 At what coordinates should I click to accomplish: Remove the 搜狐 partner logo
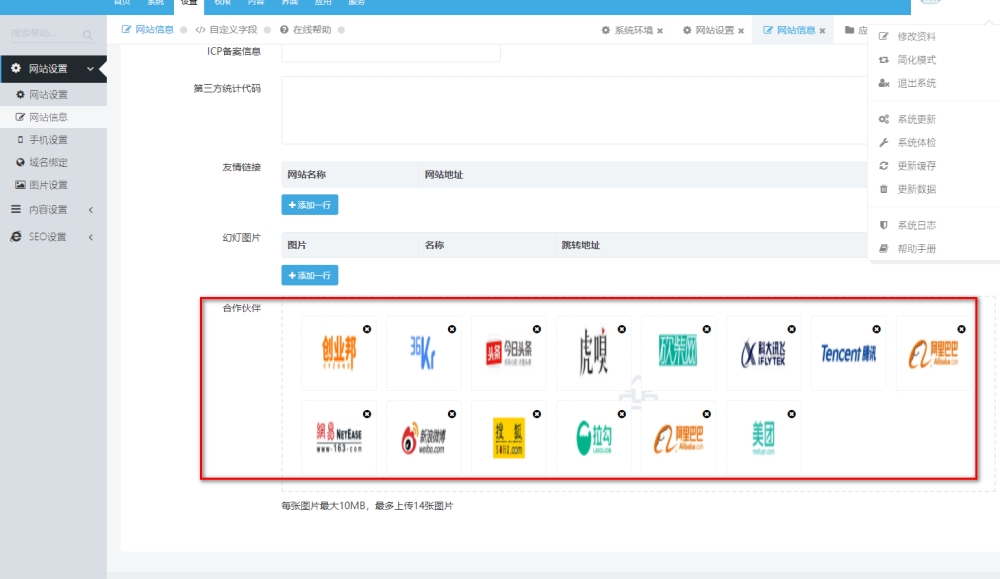(537, 414)
